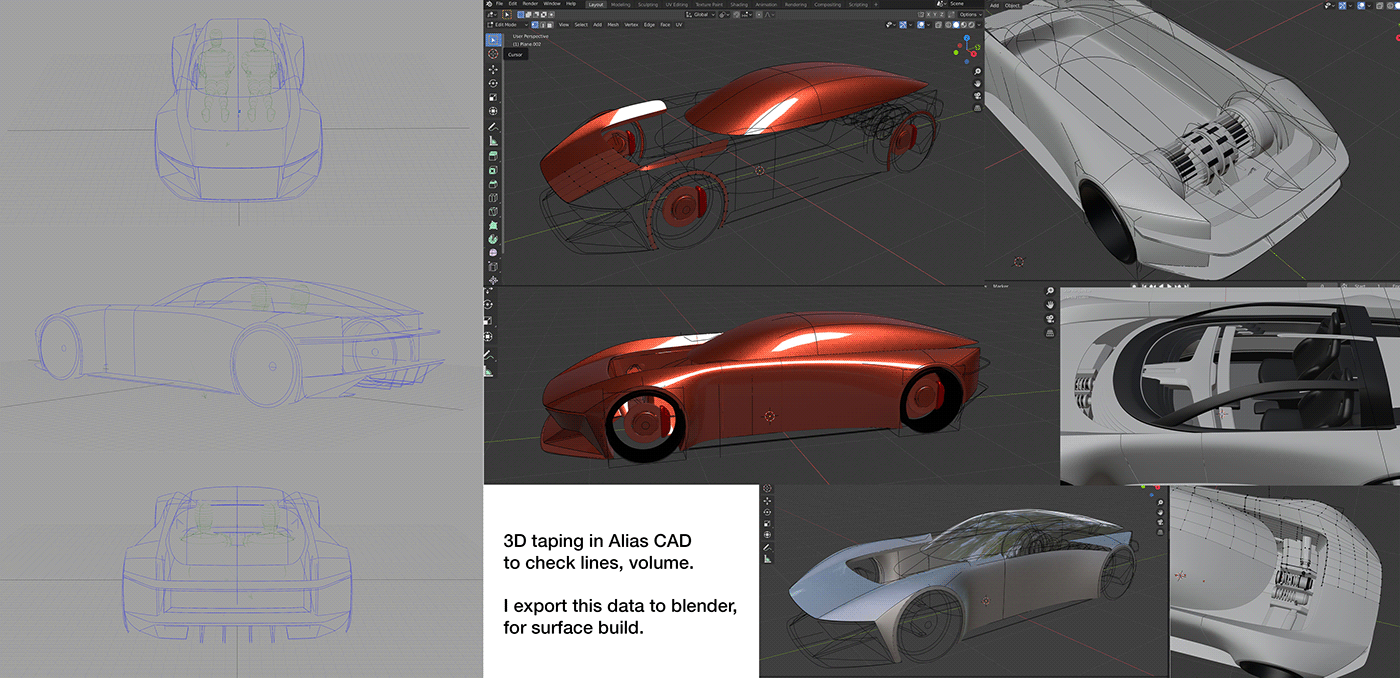This screenshot has height=678, width=1400.
Task: Open the Edit Mode dropdown
Action: click(506, 24)
